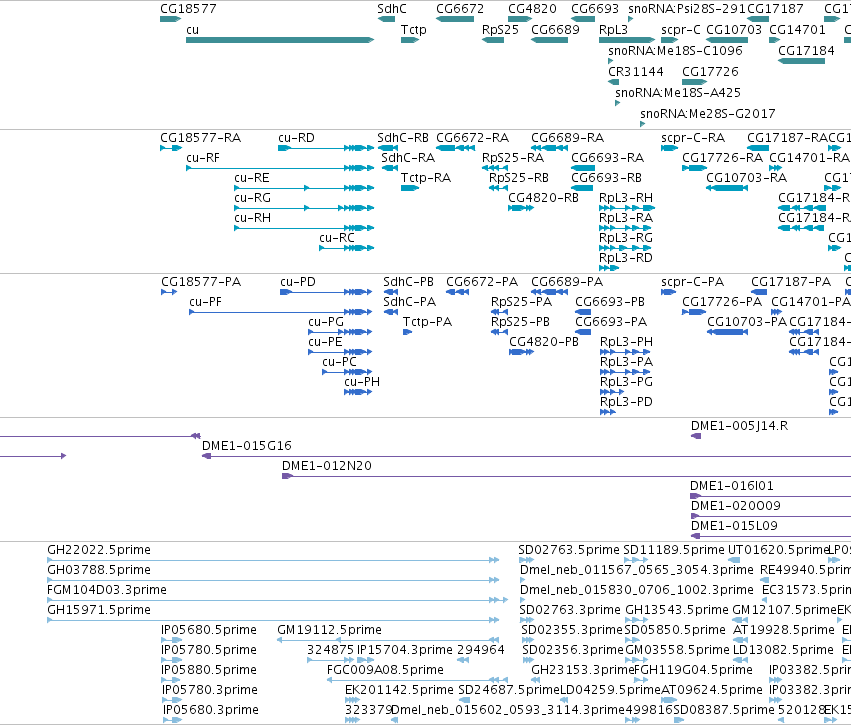Select the GH03788.5prime EST label
The image size is (851, 725).
click(99, 570)
